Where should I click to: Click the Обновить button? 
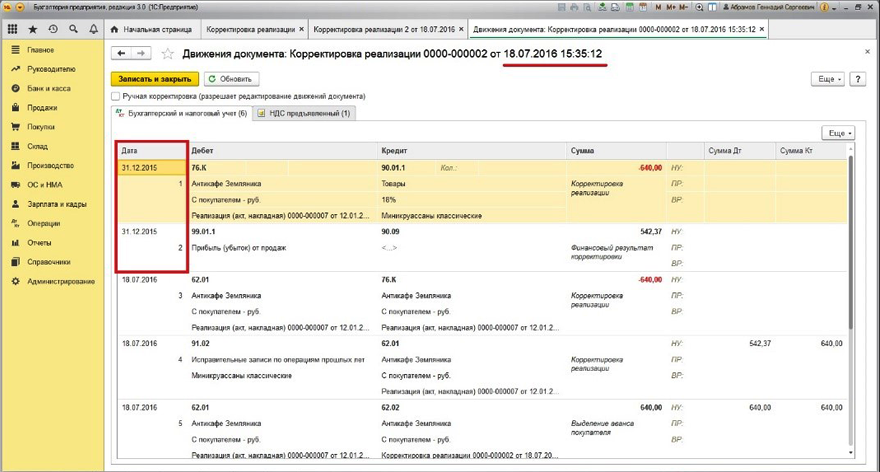coord(231,78)
